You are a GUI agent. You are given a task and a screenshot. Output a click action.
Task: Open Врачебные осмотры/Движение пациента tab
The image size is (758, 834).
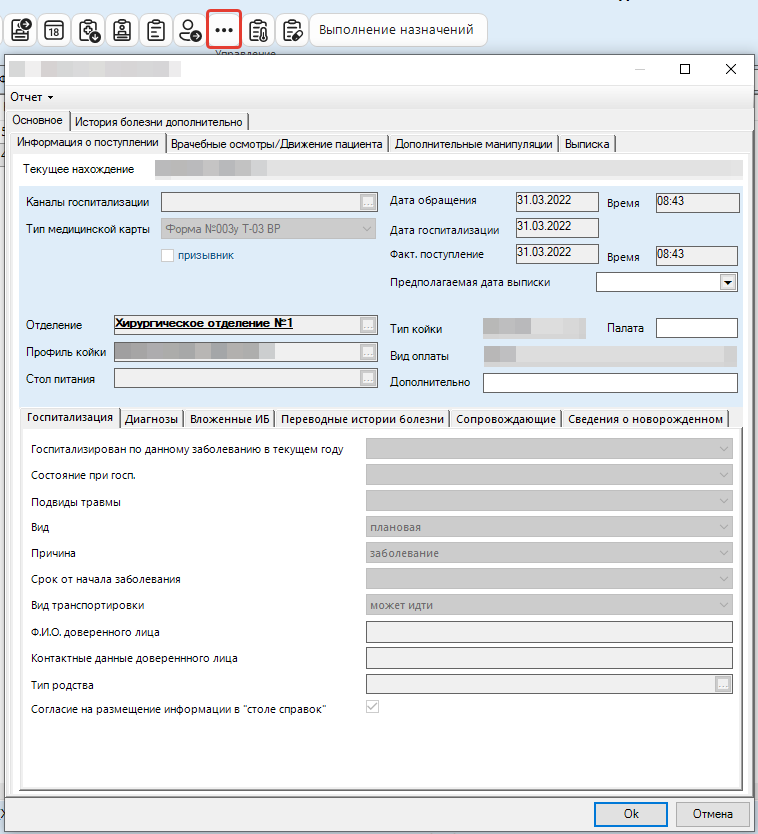click(x=277, y=144)
